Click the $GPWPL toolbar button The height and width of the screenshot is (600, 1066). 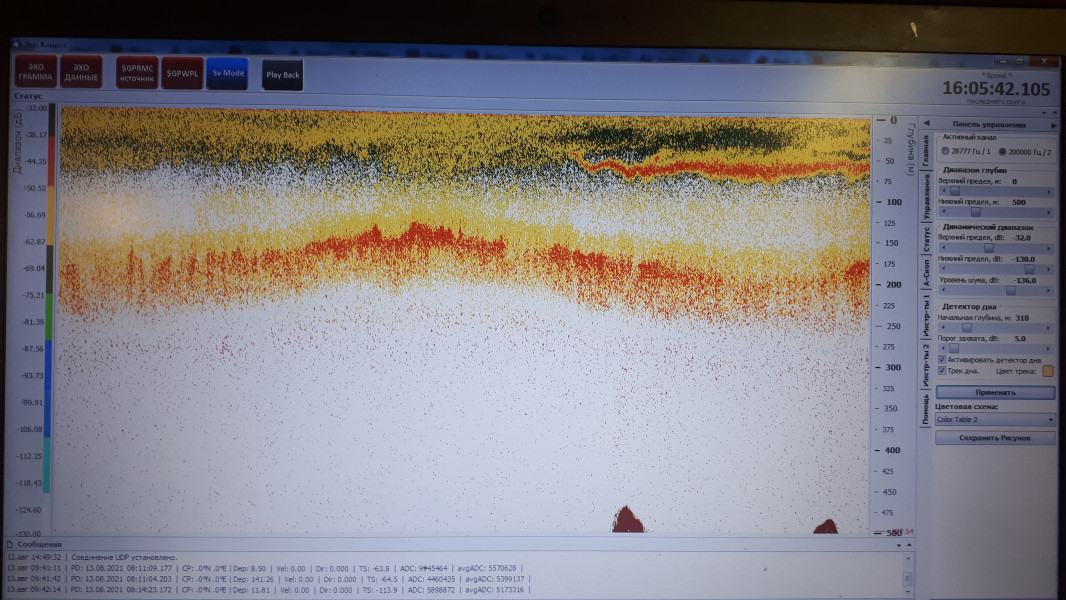[182, 73]
